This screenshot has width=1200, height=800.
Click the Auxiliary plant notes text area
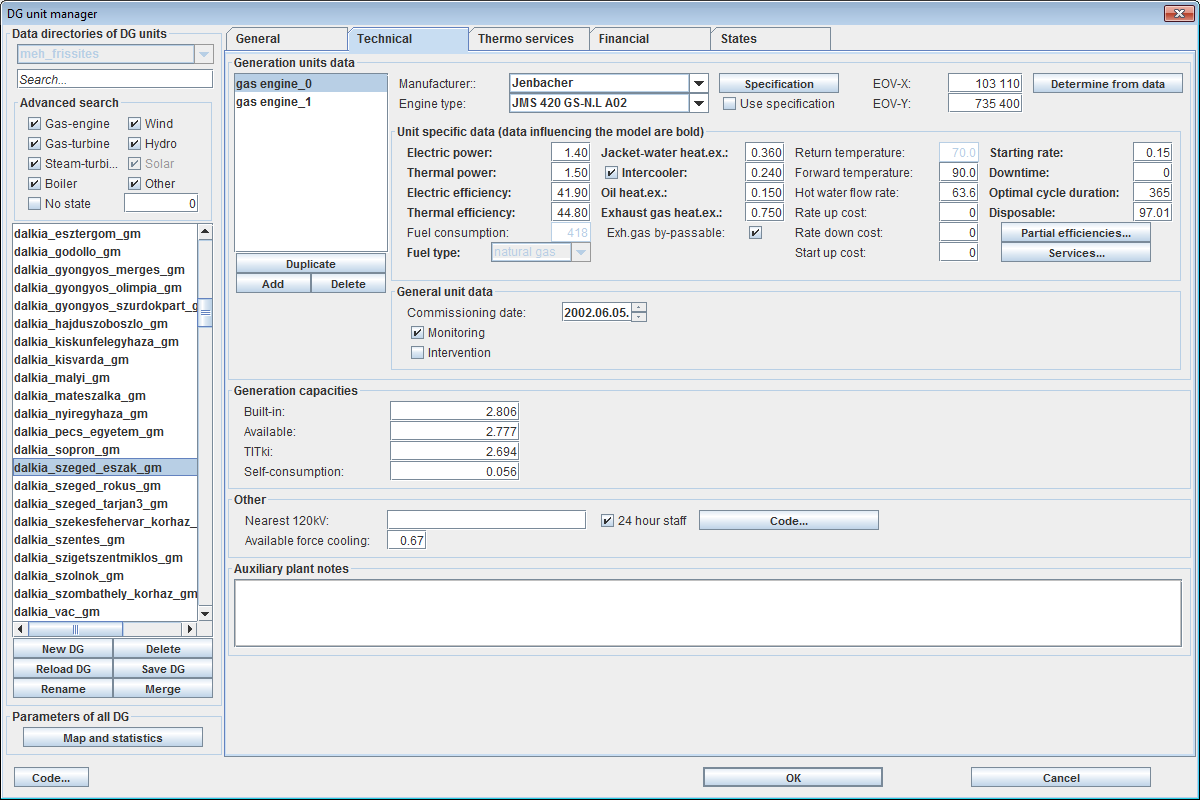tap(708, 613)
